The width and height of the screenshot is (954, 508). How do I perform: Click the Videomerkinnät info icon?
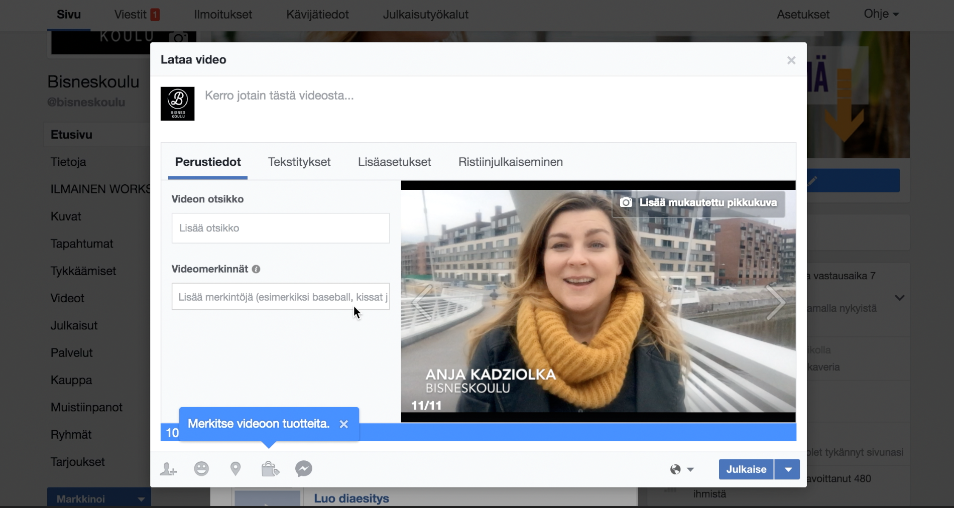click(x=256, y=269)
